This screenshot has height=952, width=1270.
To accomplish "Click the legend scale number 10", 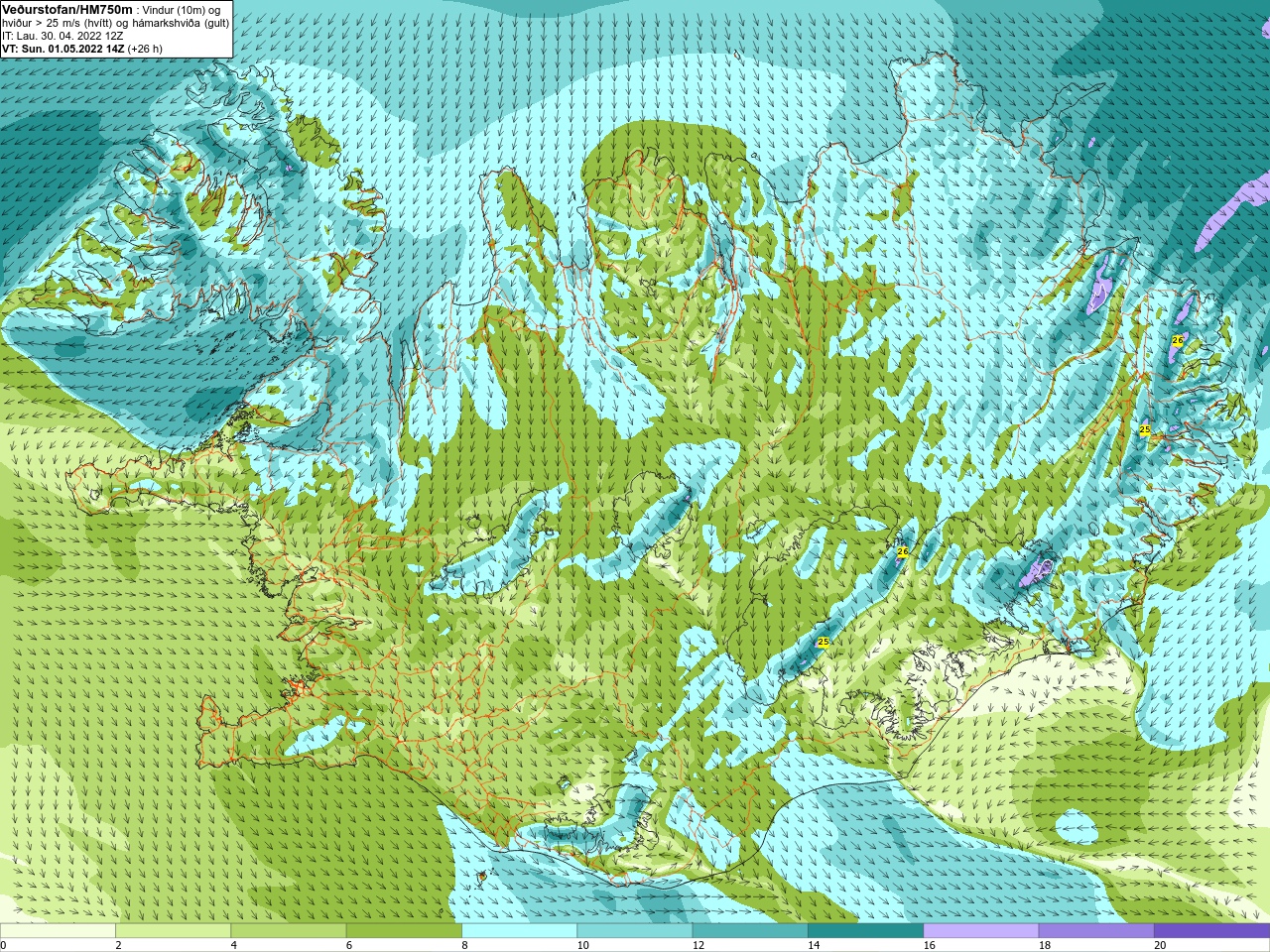I will pyautogui.click(x=582, y=945).
